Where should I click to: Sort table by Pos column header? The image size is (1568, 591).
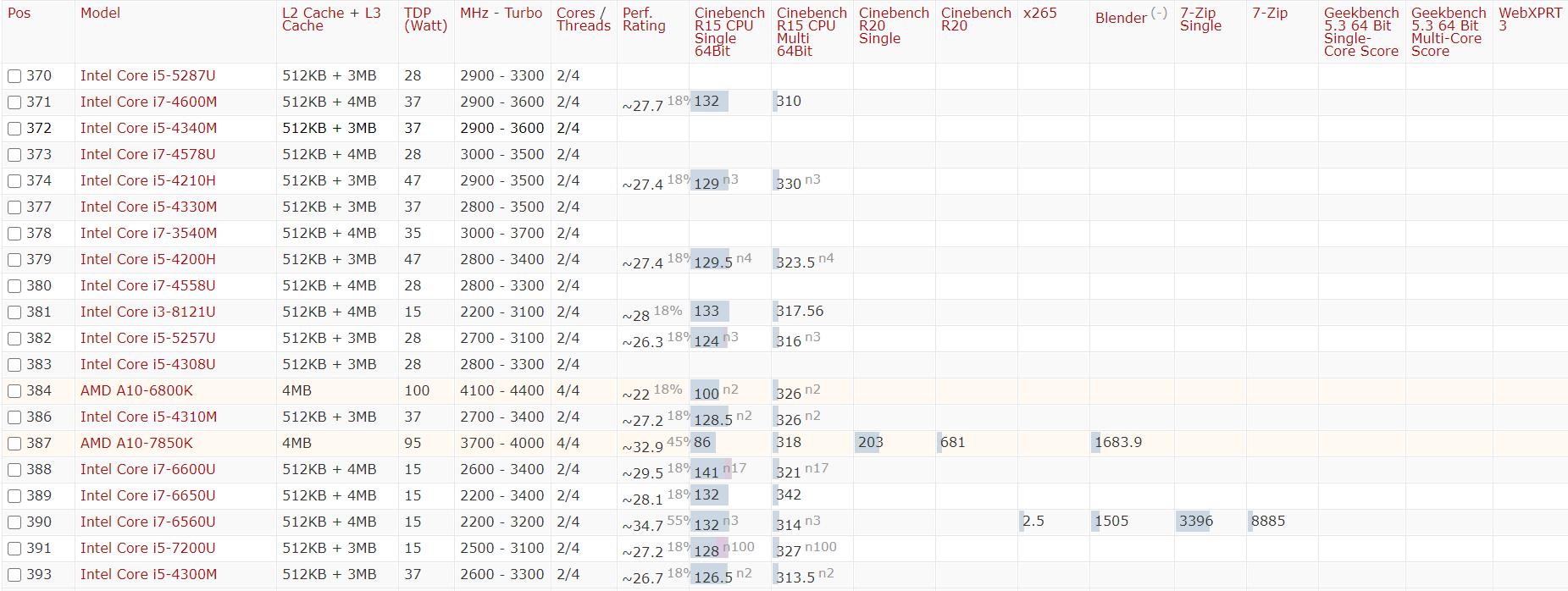click(x=19, y=13)
